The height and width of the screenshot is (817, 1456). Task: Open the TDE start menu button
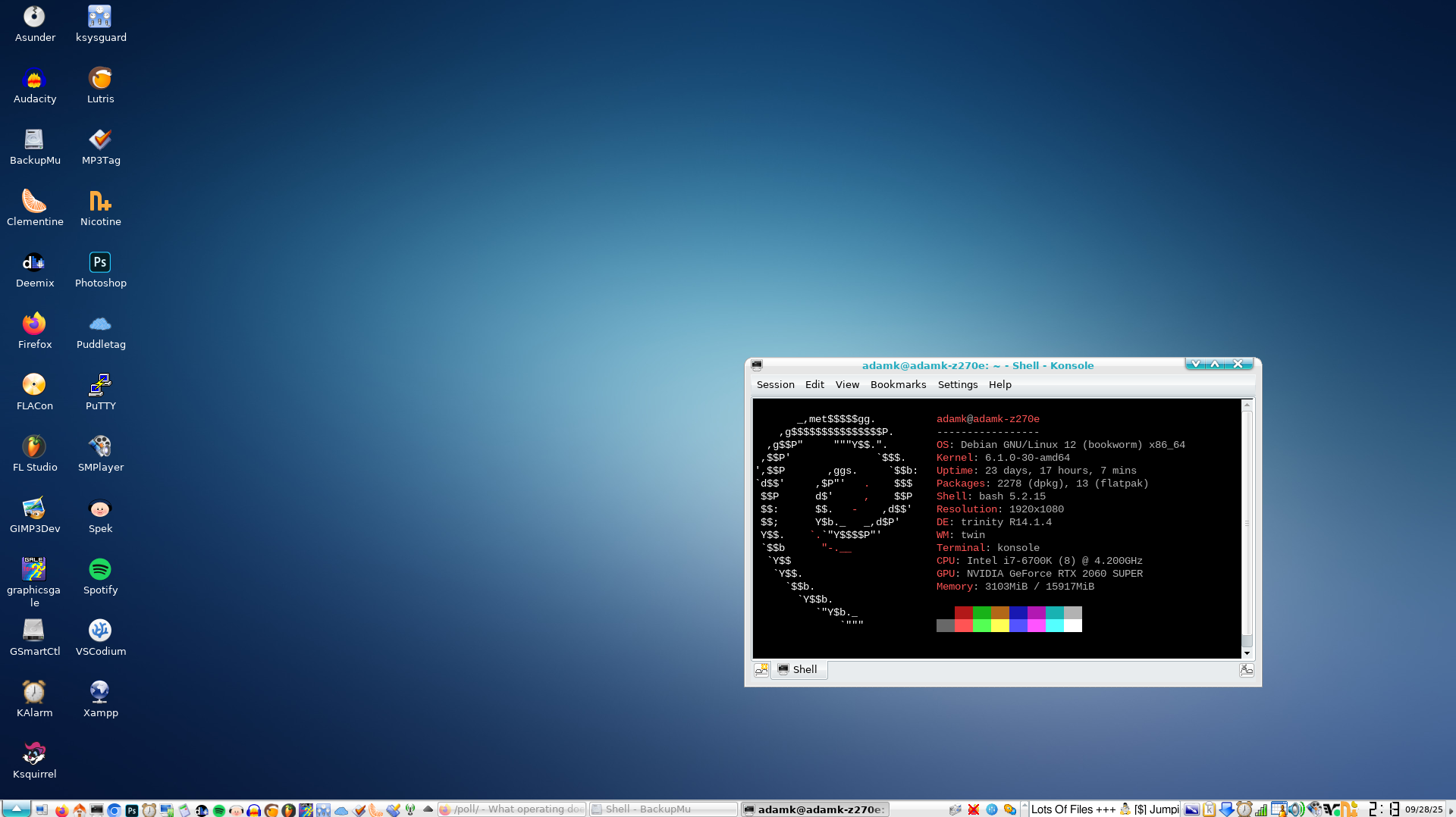coord(16,809)
